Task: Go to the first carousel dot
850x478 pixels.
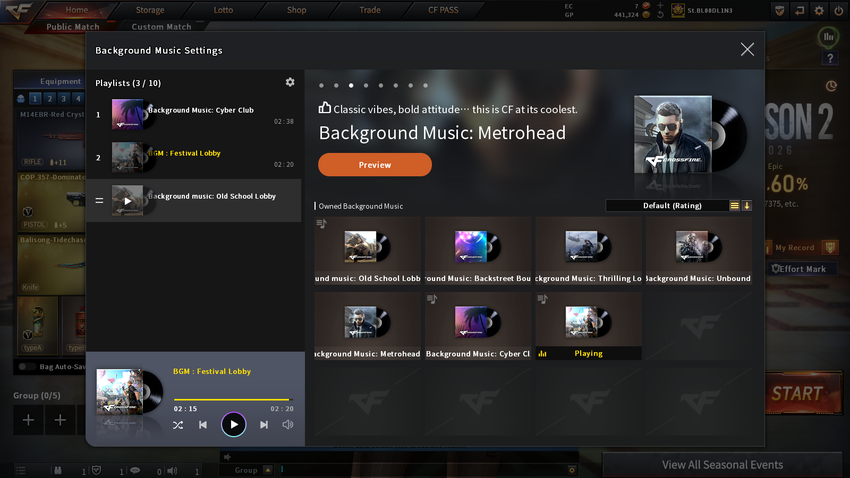Action: point(321,86)
